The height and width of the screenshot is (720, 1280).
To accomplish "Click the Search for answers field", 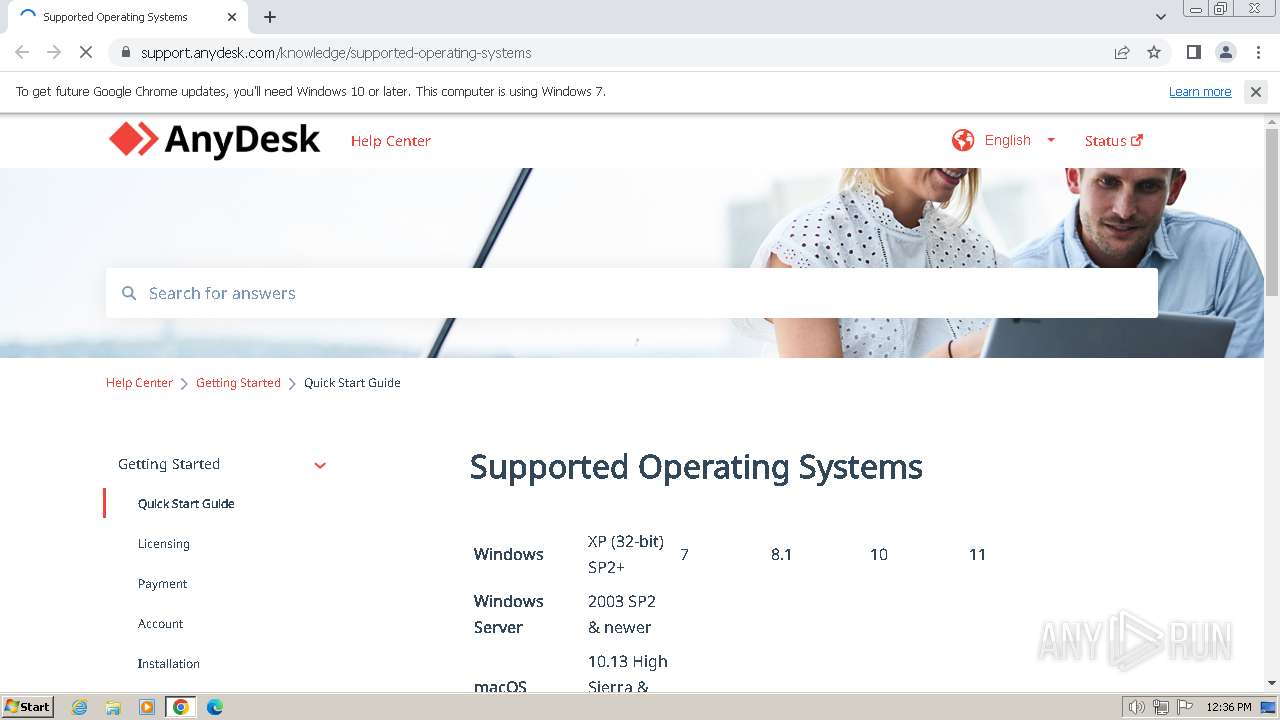I will tap(632, 293).
